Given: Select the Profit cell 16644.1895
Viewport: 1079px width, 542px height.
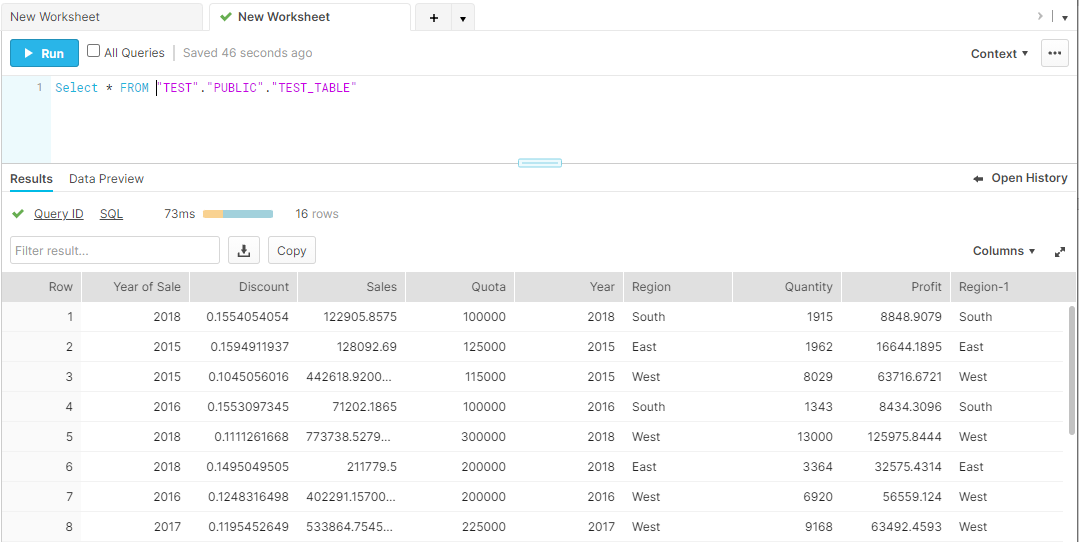Looking at the screenshot, I should [x=895, y=347].
